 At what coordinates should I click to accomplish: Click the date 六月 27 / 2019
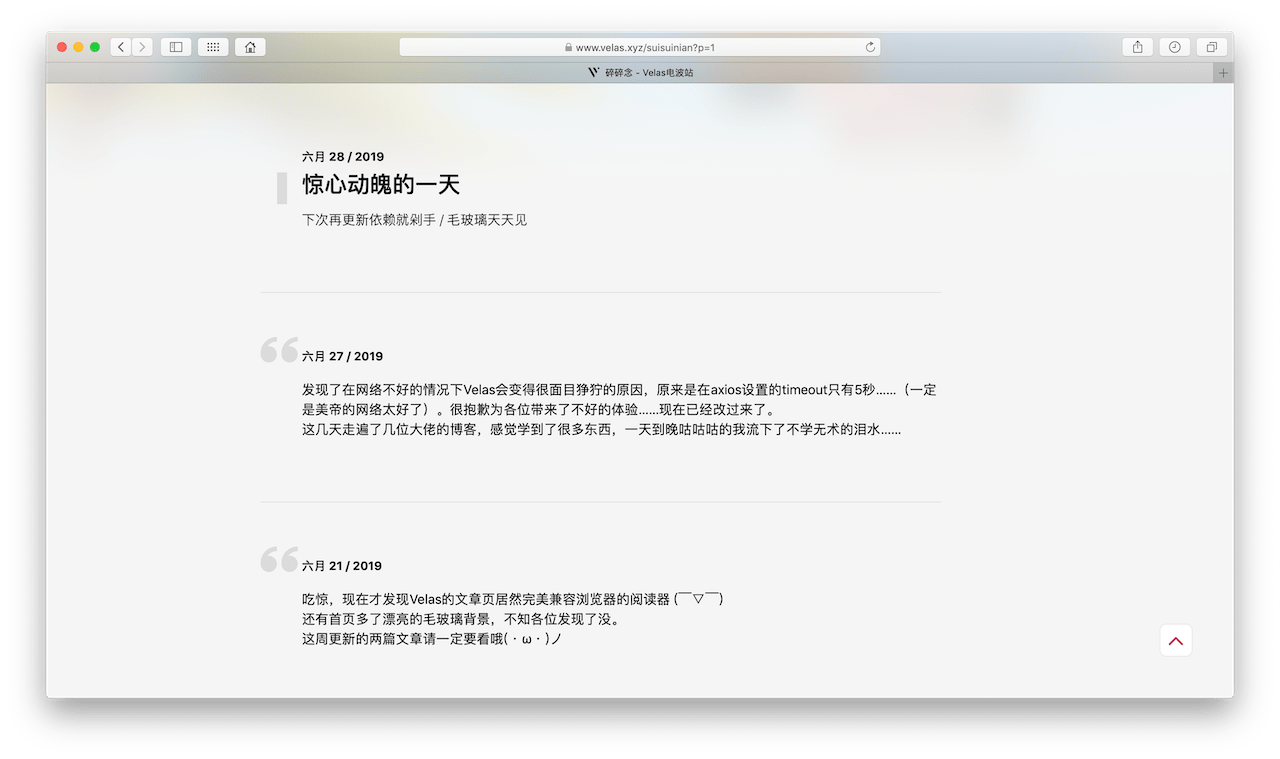tap(343, 356)
